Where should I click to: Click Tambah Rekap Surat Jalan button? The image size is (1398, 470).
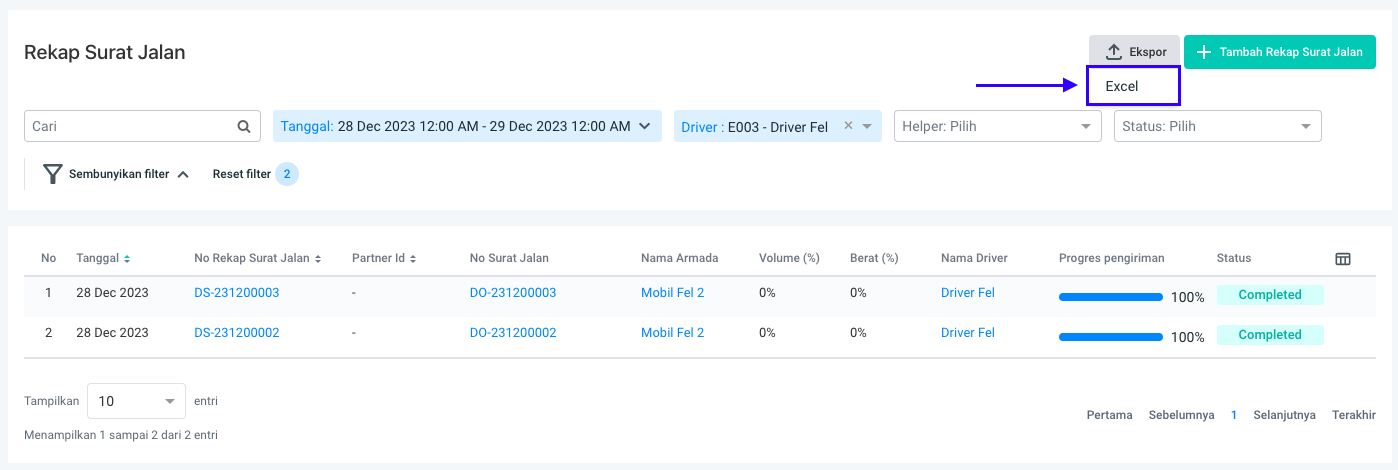[1279, 52]
